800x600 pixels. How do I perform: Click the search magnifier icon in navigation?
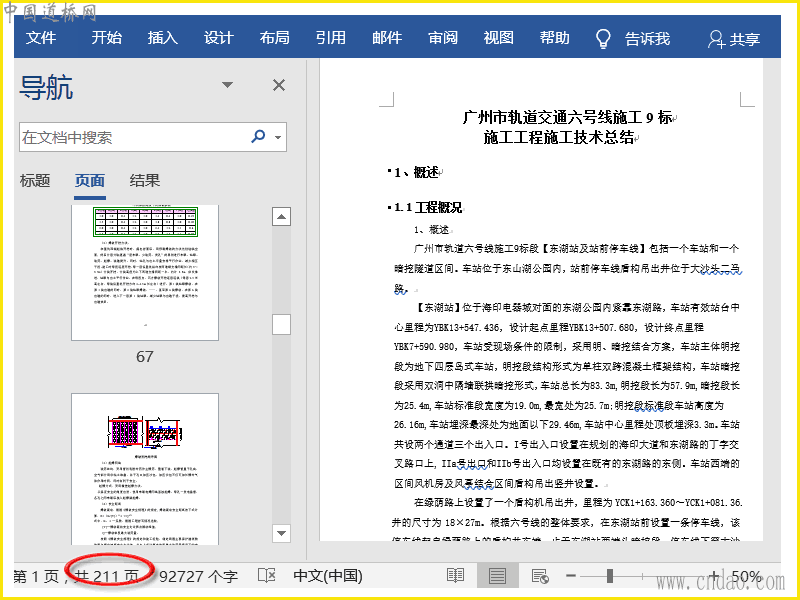coord(258,137)
